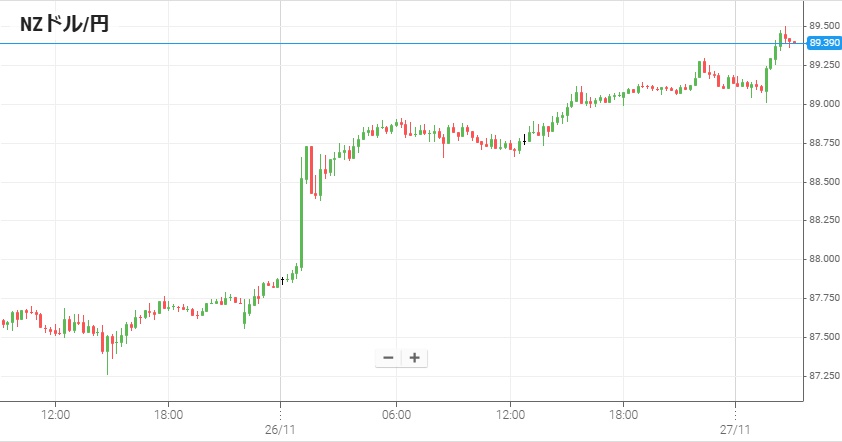Viewport: 842px width, 442px height.
Task: Click the zoom in plus button
Action: (x=414, y=358)
